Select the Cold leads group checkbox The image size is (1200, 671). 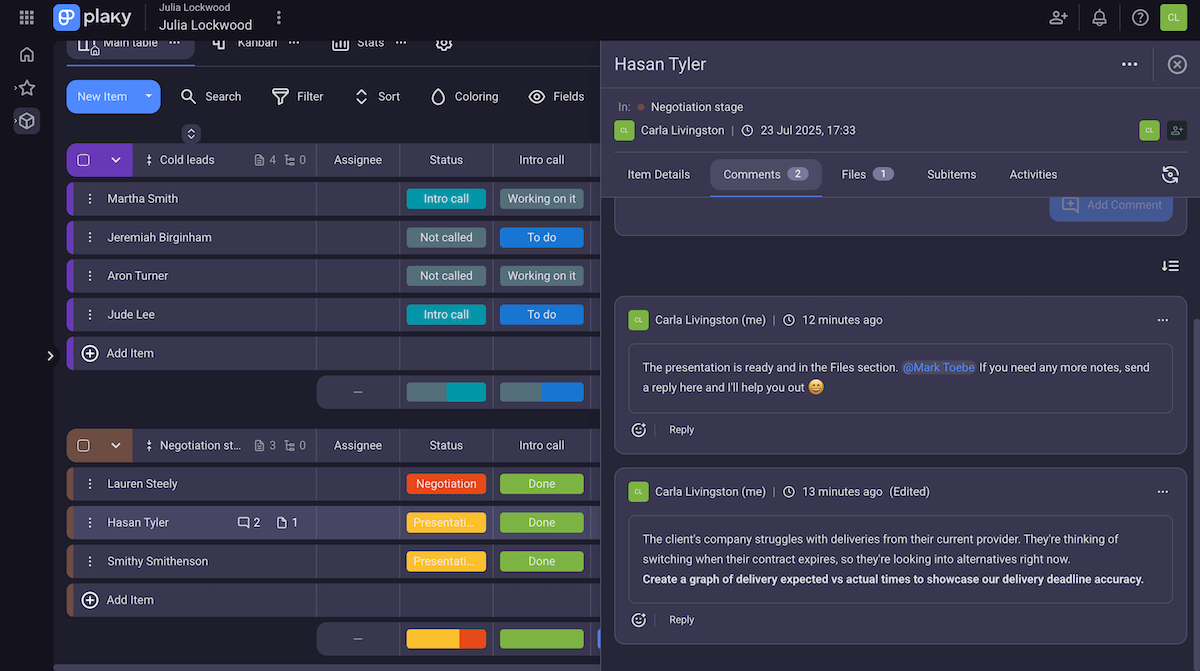pyautogui.click(x=83, y=160)
